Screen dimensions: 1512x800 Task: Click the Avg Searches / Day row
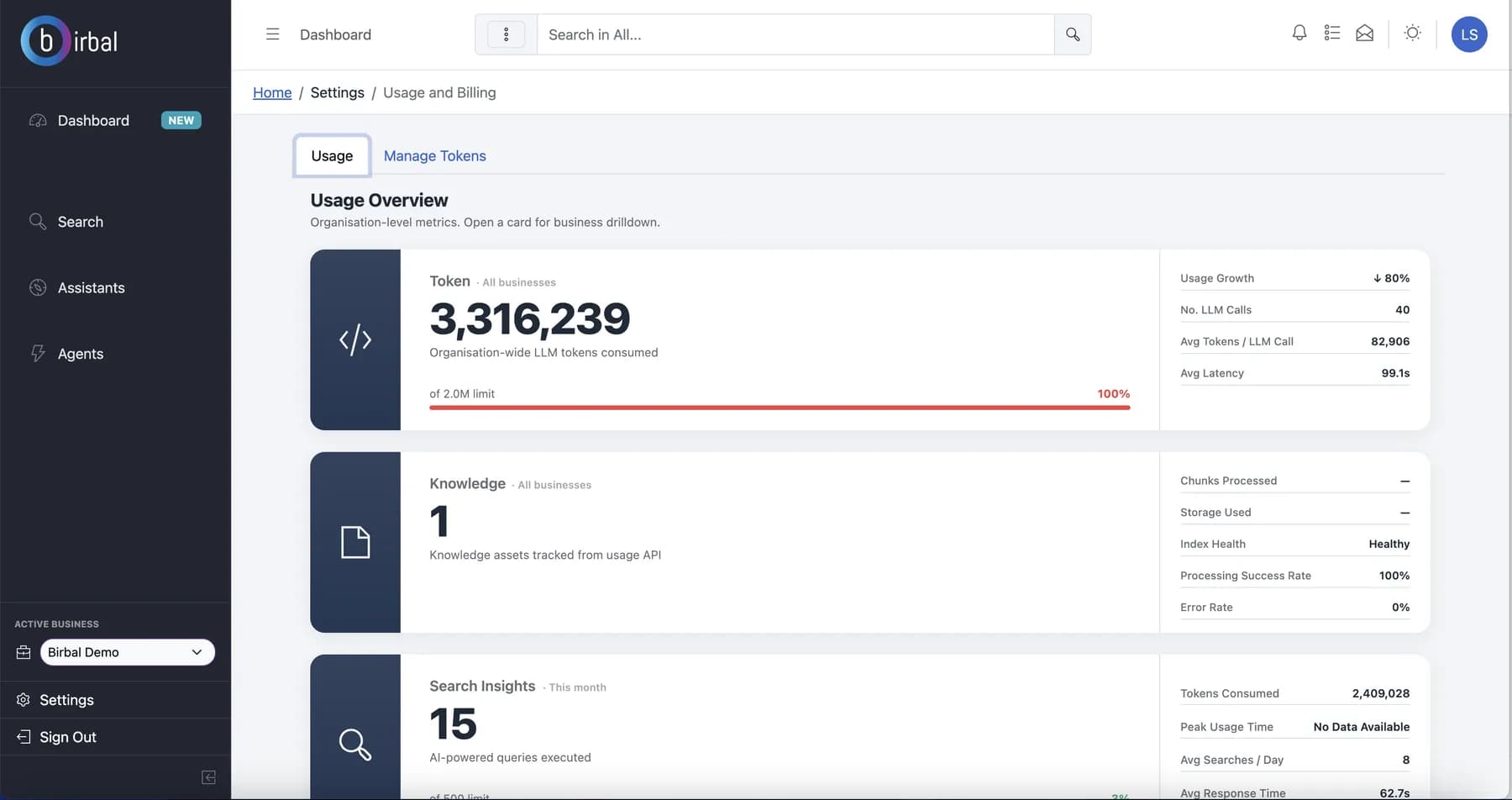coord(1294,760)
